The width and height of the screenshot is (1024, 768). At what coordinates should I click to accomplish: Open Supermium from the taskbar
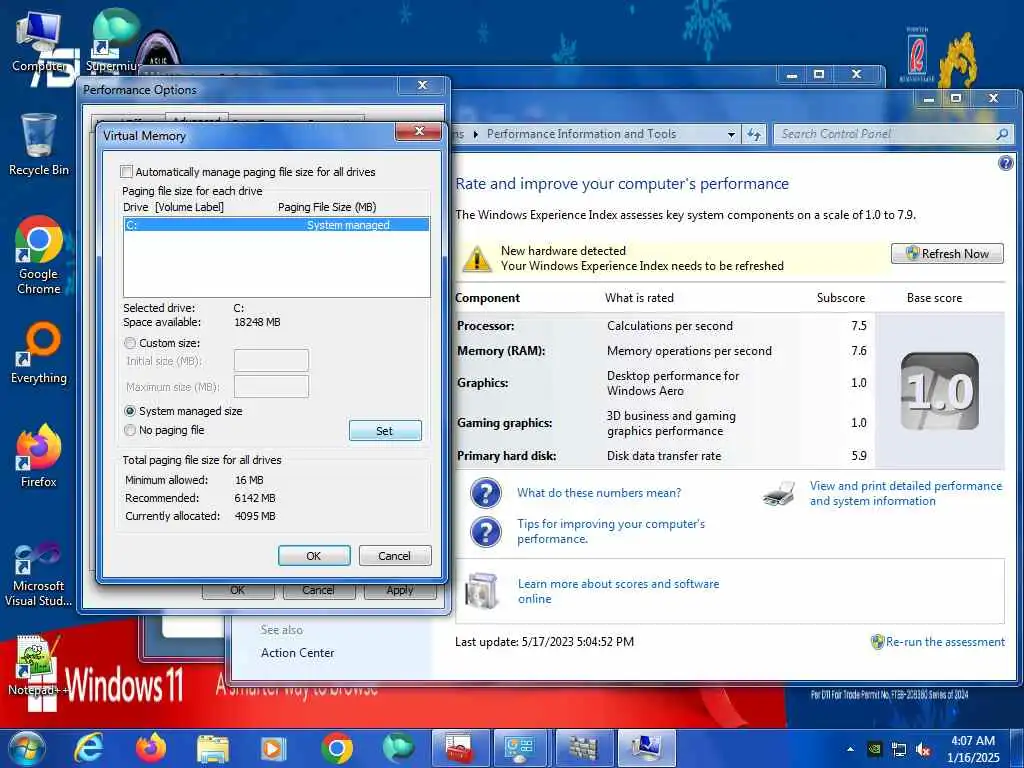[x=398, y=748]
